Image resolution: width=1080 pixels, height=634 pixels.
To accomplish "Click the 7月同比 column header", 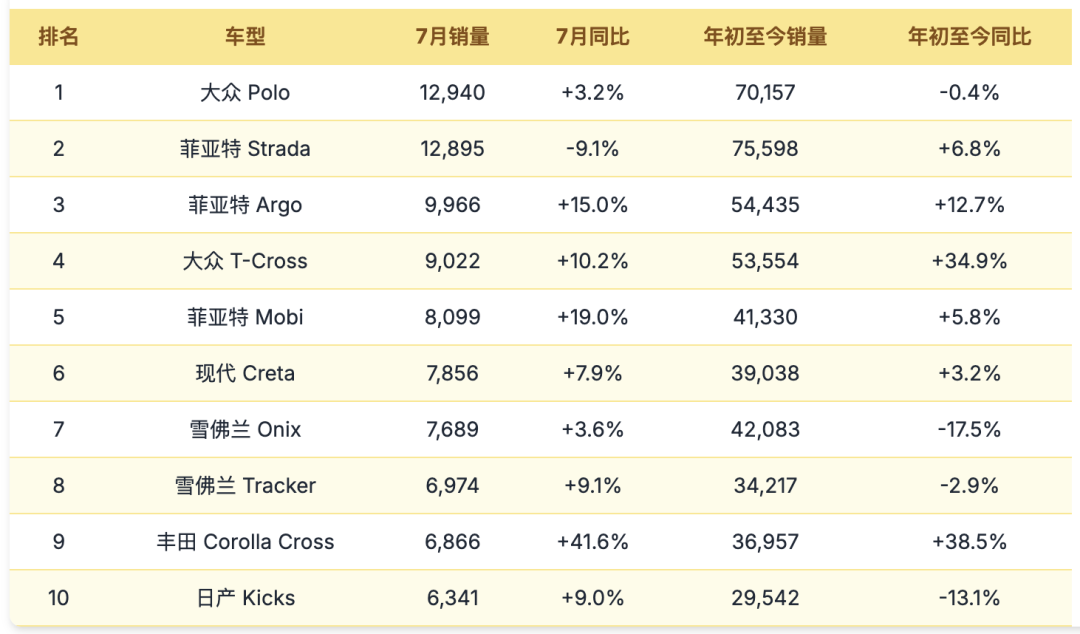I will point(592,37).
